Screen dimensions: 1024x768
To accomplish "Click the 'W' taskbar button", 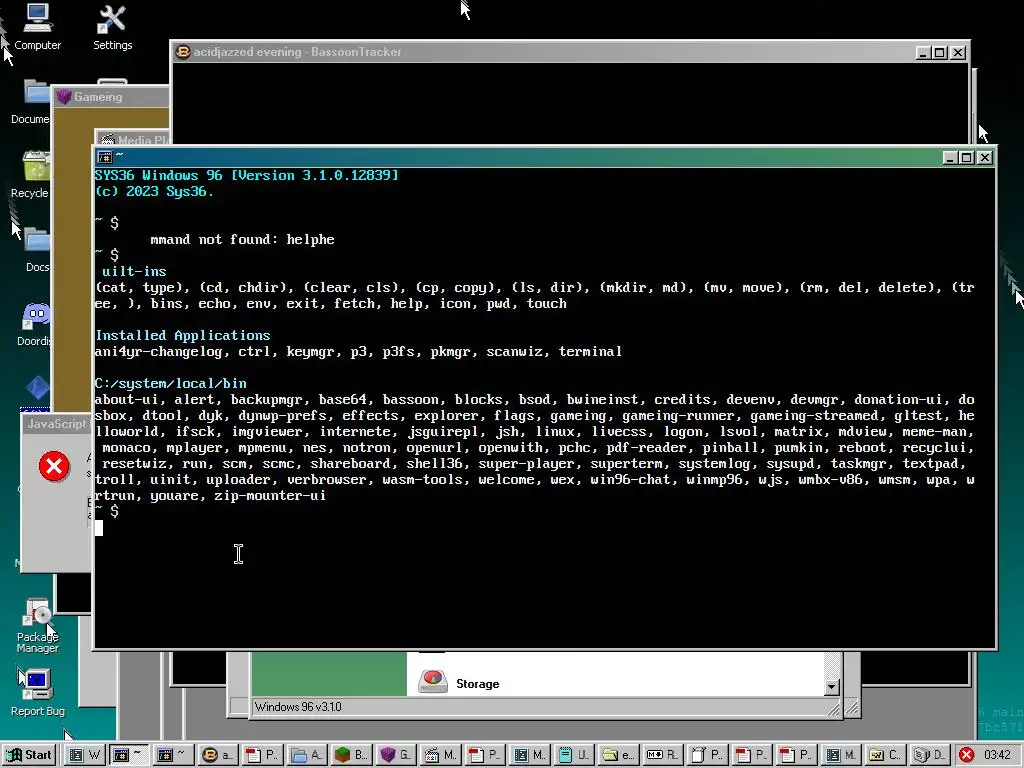I will 84,755.
